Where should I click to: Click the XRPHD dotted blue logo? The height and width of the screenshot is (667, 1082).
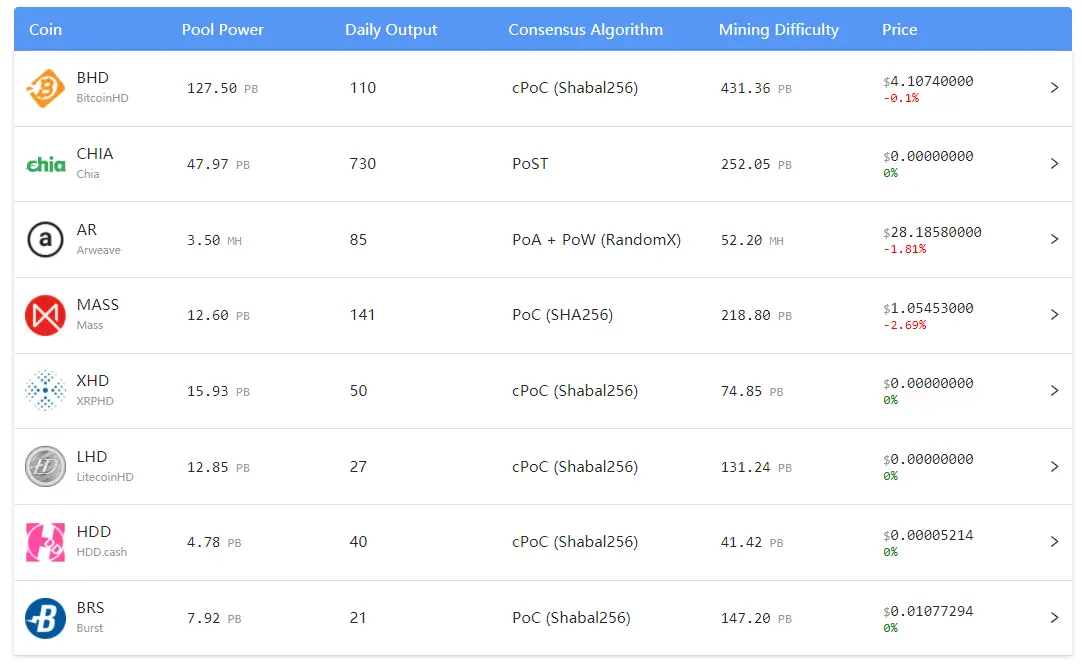(46, 390)
